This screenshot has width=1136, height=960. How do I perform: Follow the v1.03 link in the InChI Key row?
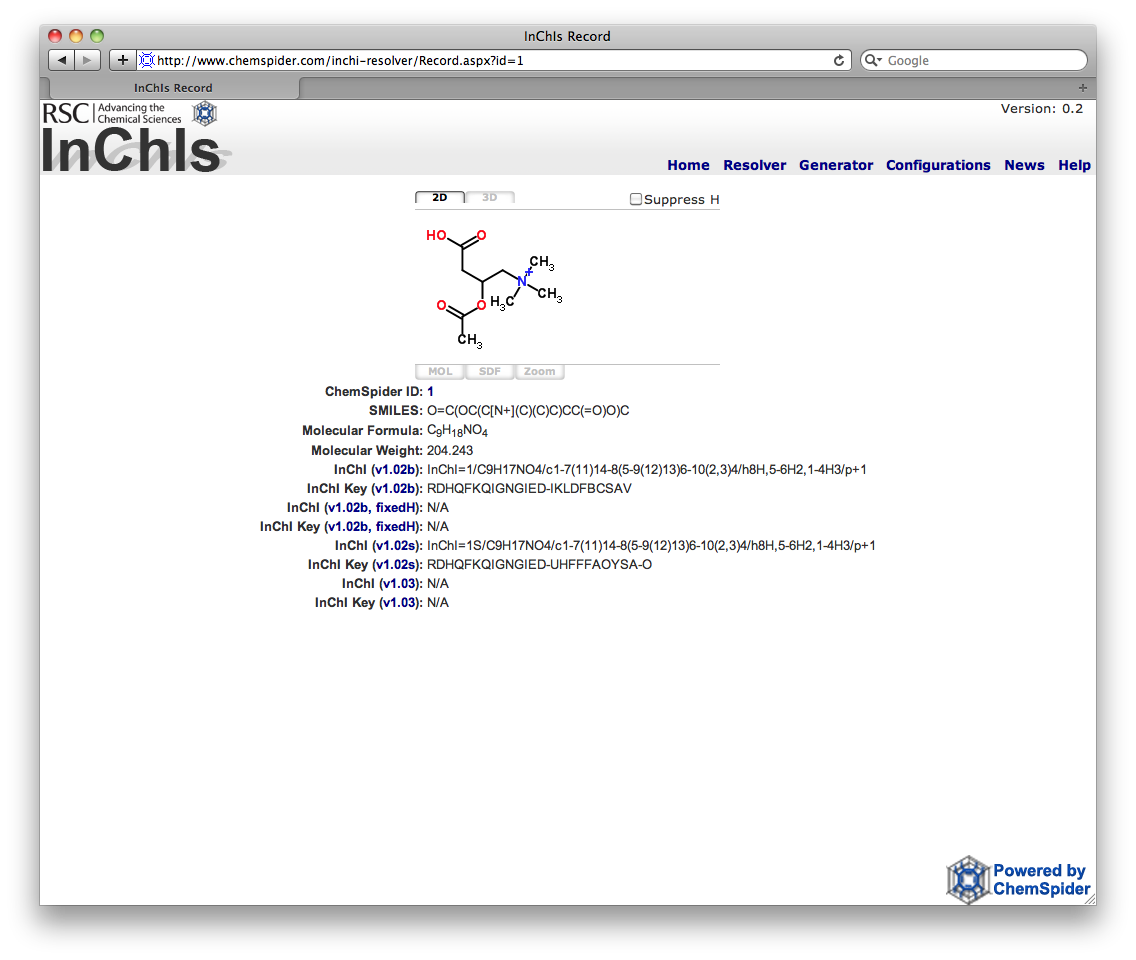[x=399, y=602]
